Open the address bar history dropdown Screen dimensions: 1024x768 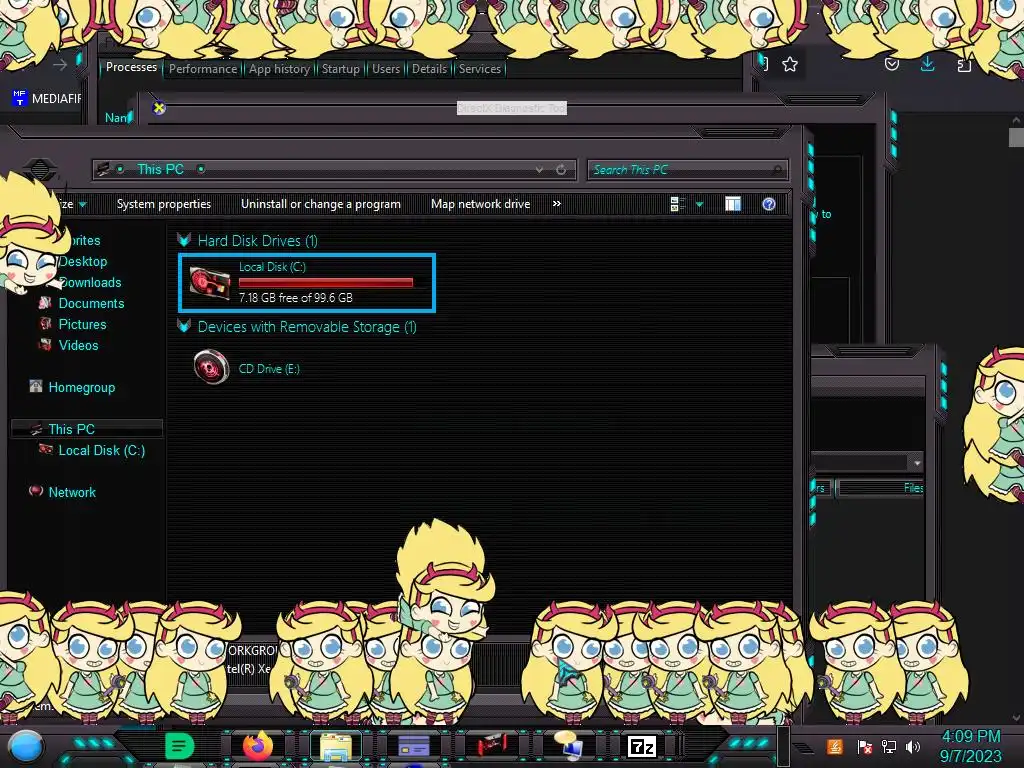tap(539, 169)
